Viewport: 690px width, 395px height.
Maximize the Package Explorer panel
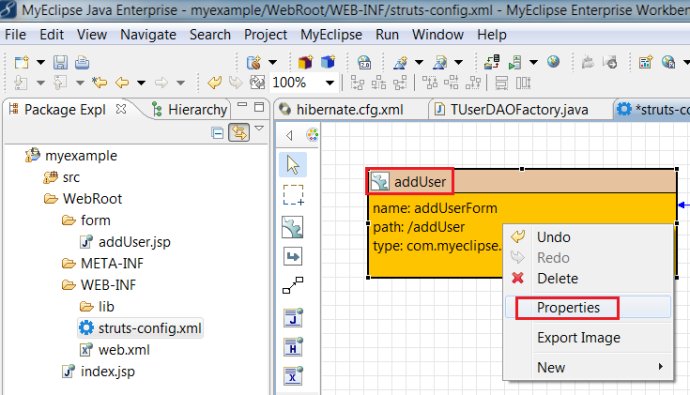[259, 106]
